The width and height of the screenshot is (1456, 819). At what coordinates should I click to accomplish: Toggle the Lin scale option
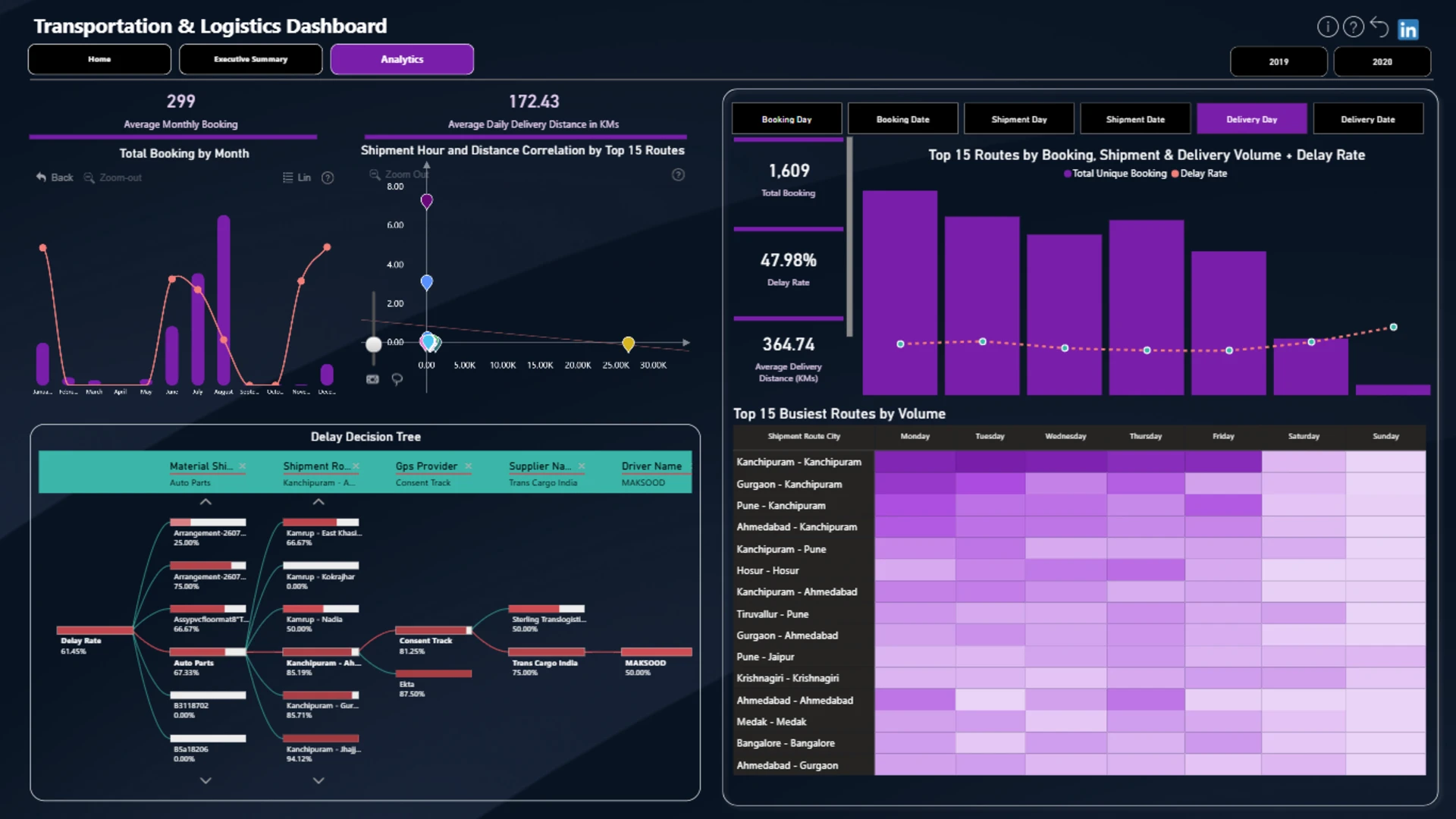tap(297, 177)
